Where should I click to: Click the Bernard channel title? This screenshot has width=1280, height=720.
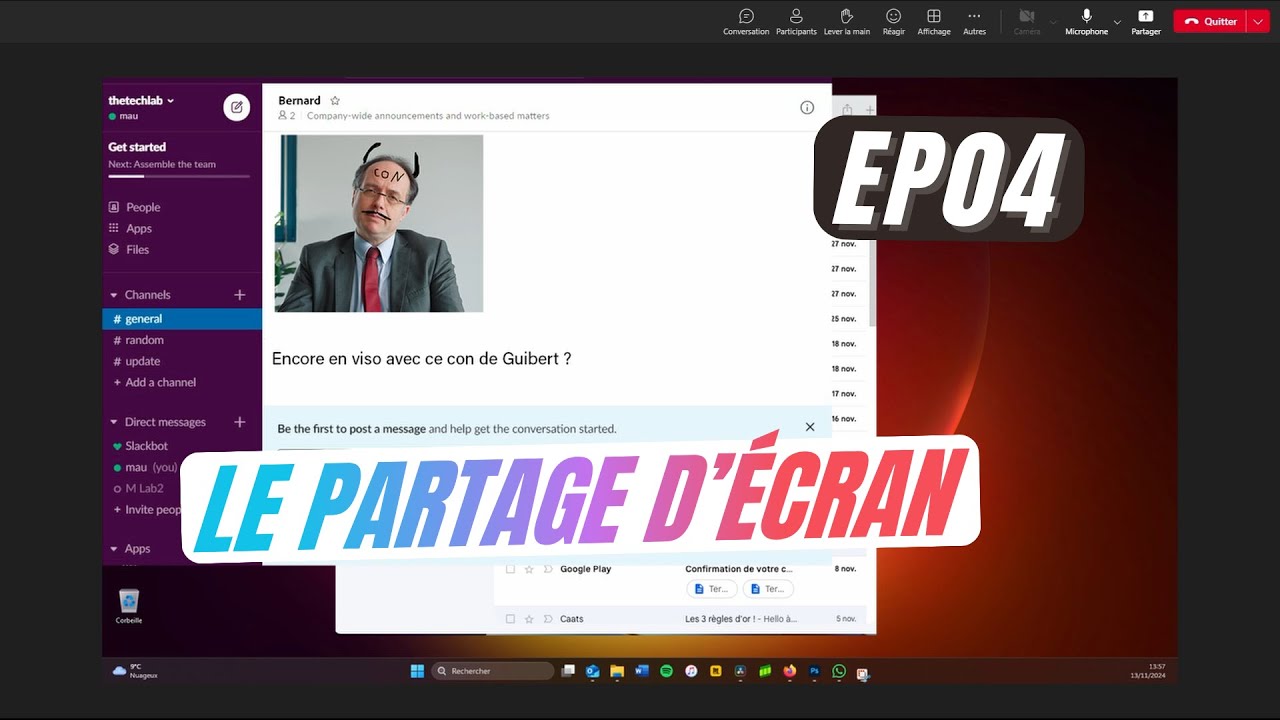(x=299, y=100)
